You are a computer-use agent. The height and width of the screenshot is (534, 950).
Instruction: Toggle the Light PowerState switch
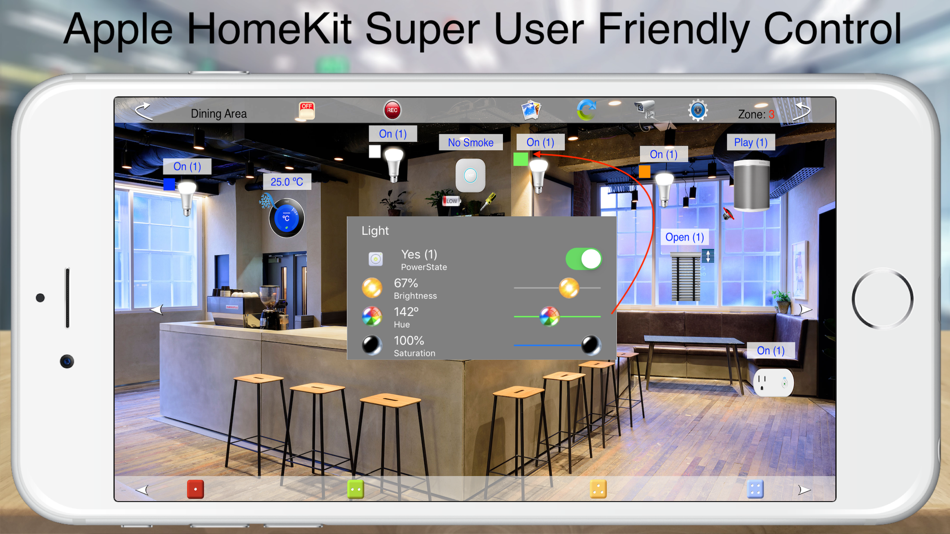point(583,259)
